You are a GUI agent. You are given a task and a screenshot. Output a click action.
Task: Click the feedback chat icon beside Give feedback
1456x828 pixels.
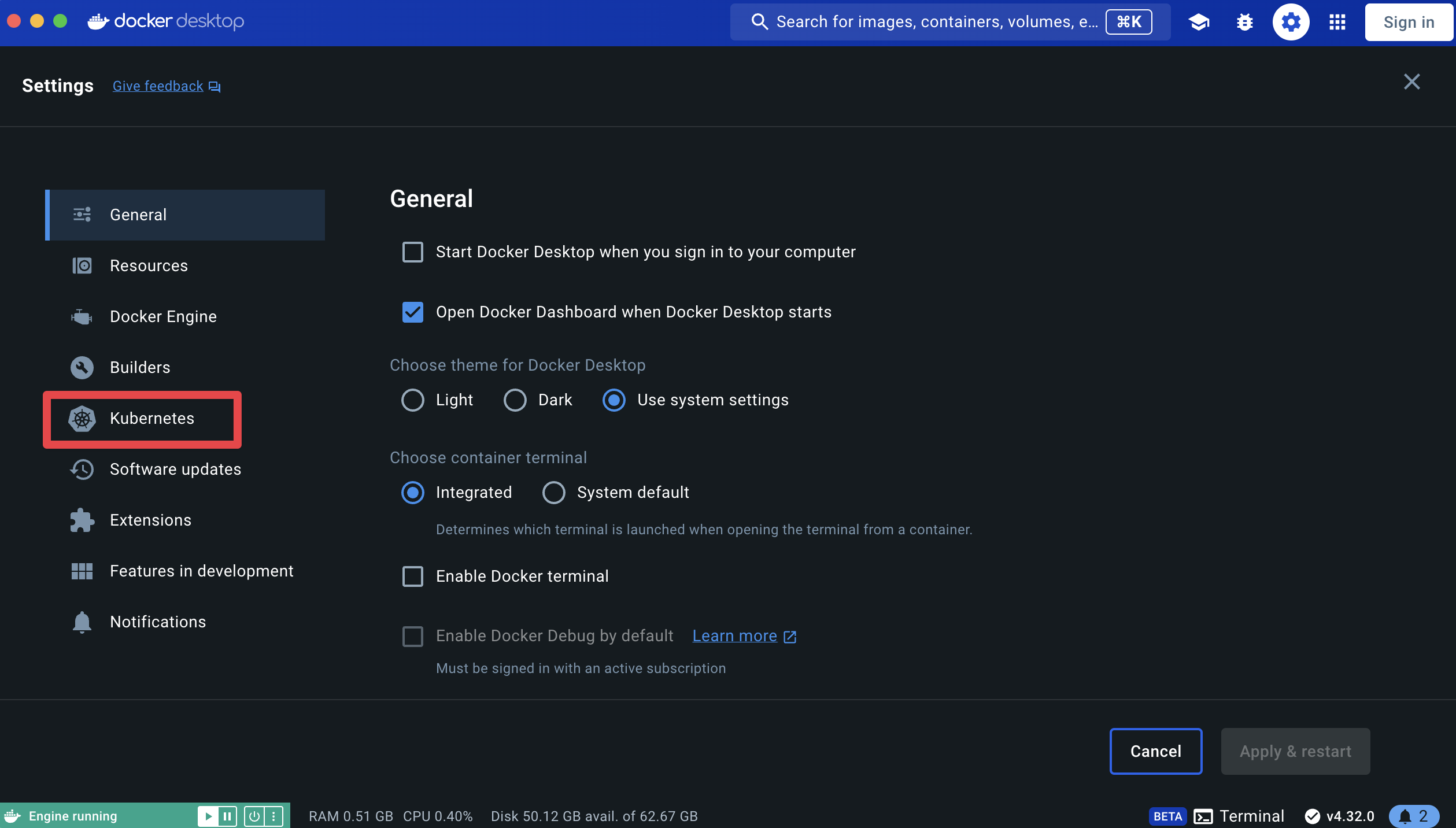(215, 87)
